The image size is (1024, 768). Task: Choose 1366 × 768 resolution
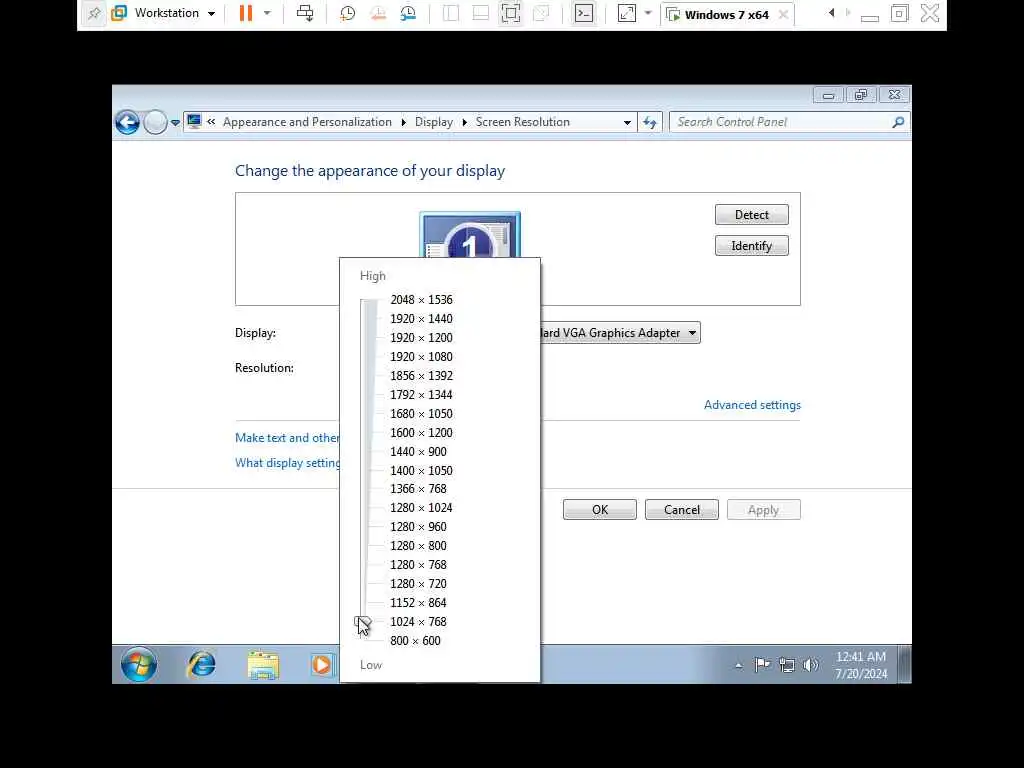click(418, 488)
